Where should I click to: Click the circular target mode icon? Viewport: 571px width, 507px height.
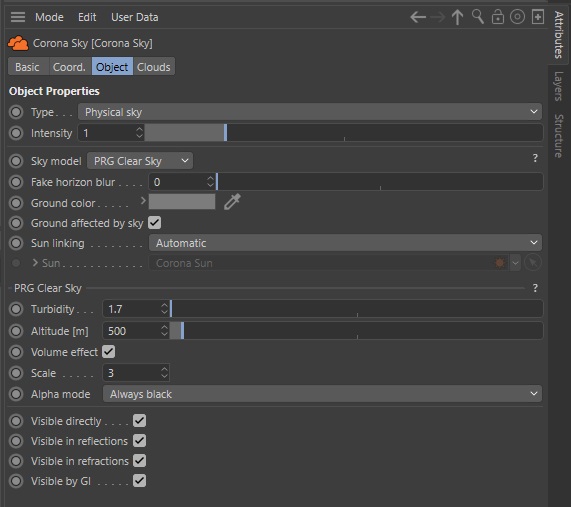pyautogui.click(x=517, y=17)
